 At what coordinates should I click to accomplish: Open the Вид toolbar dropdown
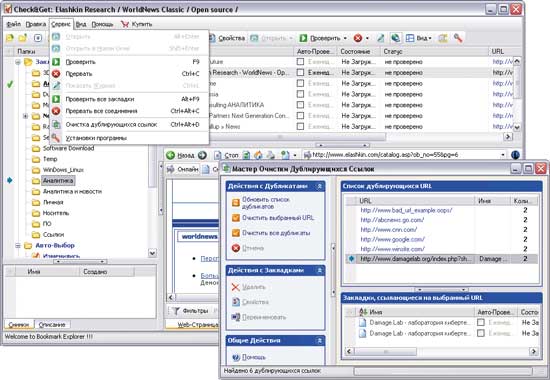point(430,38)
